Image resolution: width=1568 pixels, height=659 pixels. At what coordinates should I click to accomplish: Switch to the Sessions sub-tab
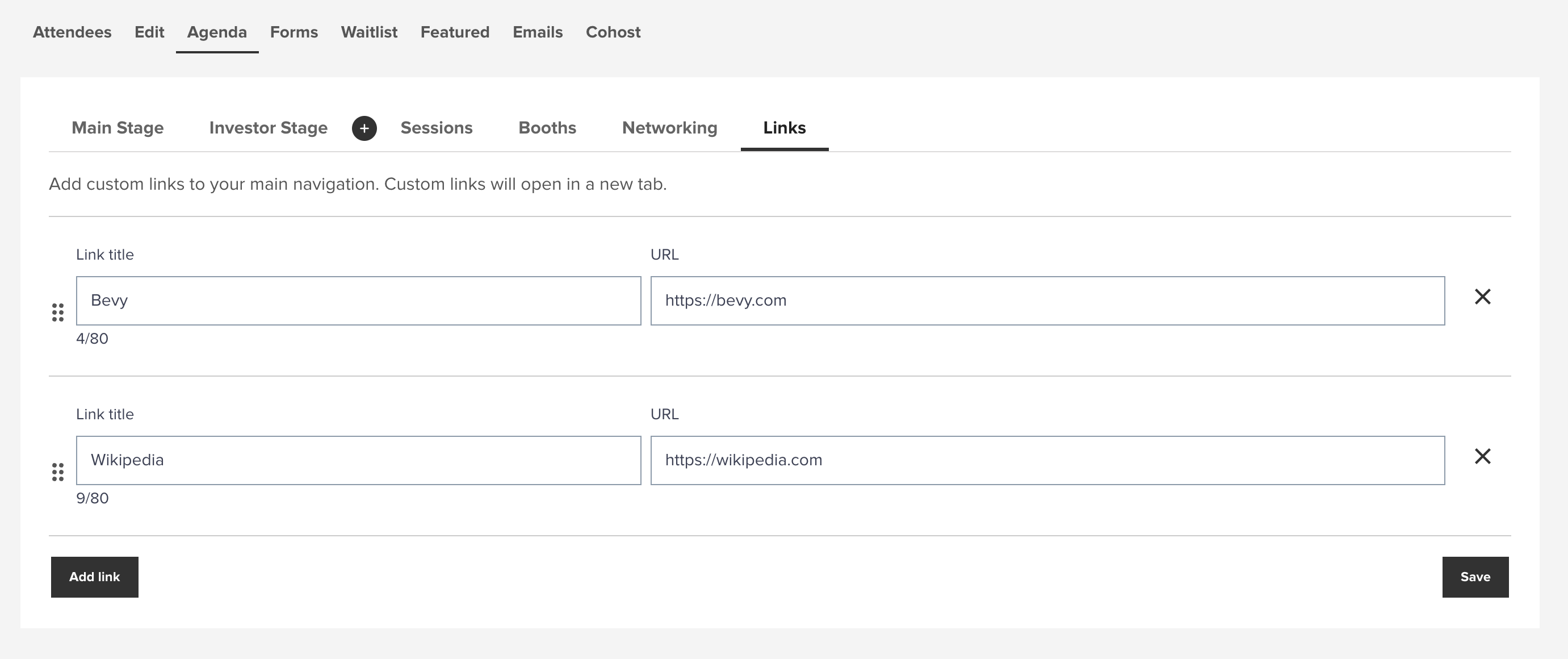(437, 128)
